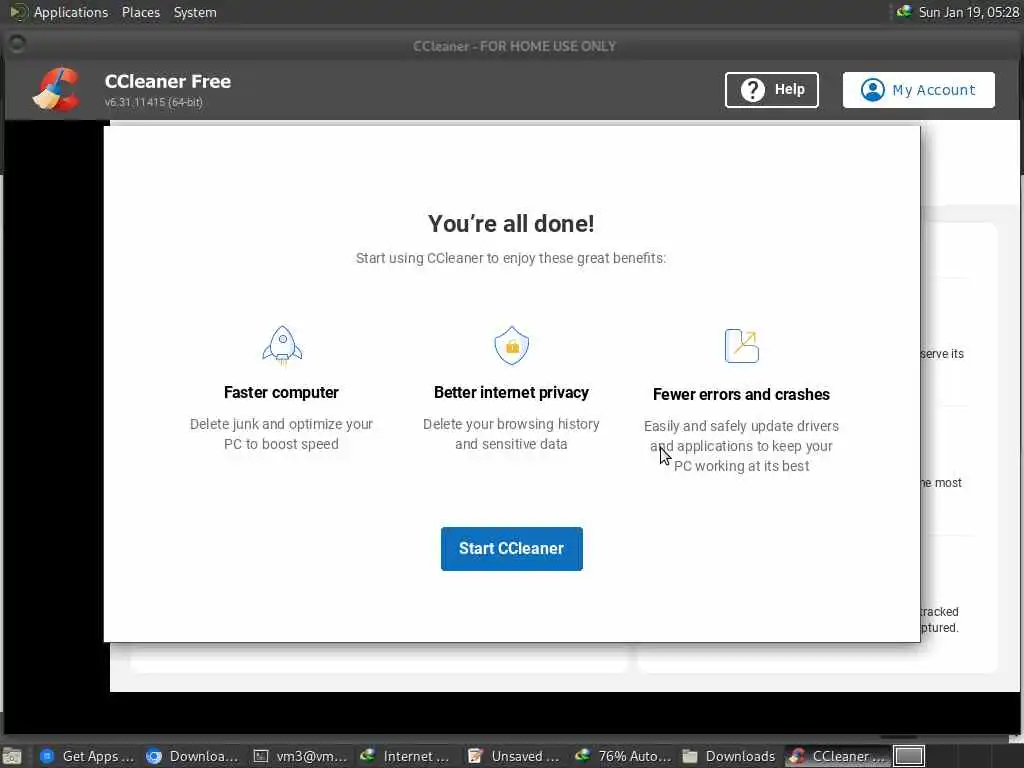Switch to the vm3@vm terminal taskbar item
The image size is (1024, 768).
pyautogui.click(x=300, y=756)
